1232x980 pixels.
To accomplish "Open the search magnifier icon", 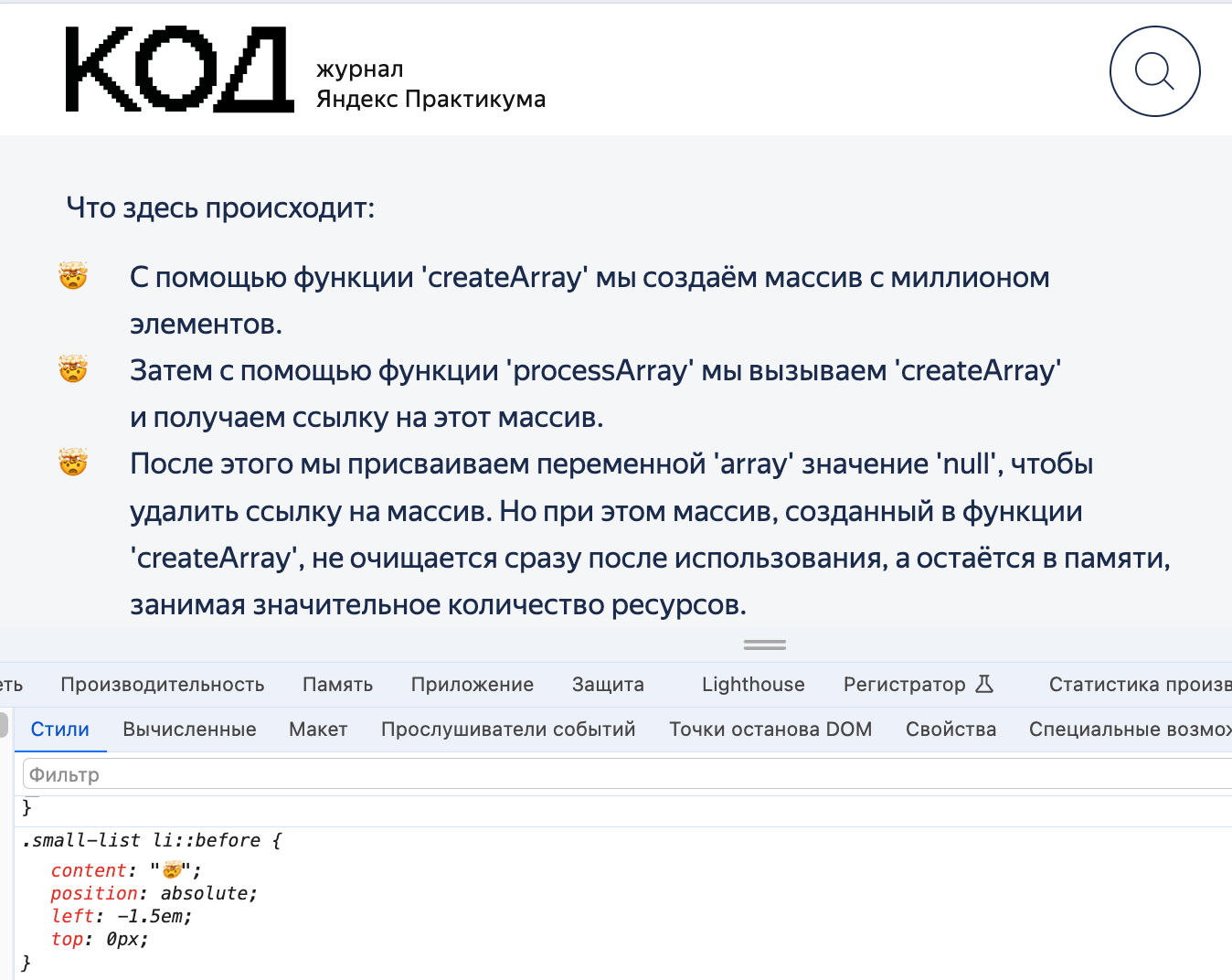I will point(1154,71).
